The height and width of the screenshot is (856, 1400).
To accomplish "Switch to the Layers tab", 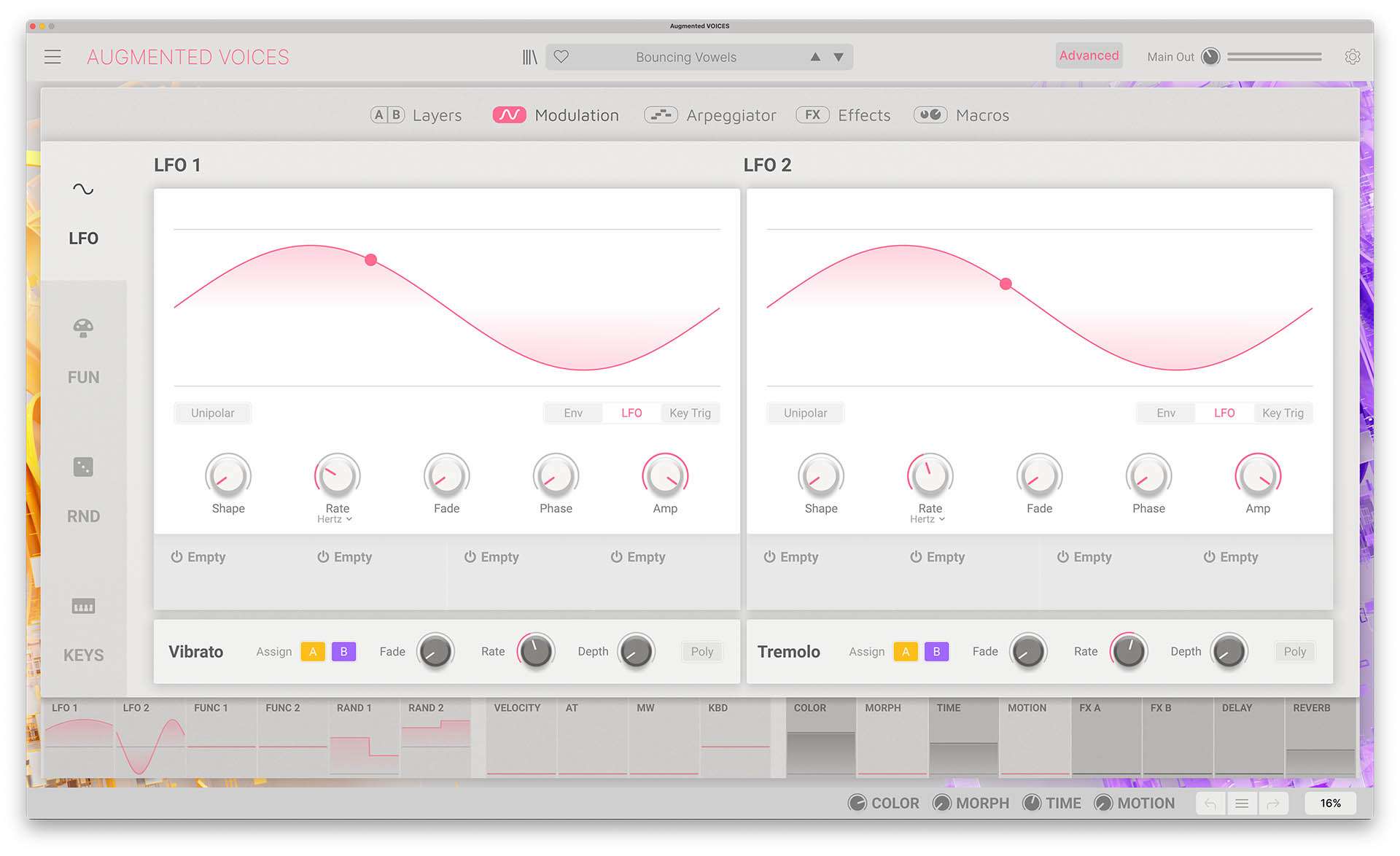I will click(416, 114).
